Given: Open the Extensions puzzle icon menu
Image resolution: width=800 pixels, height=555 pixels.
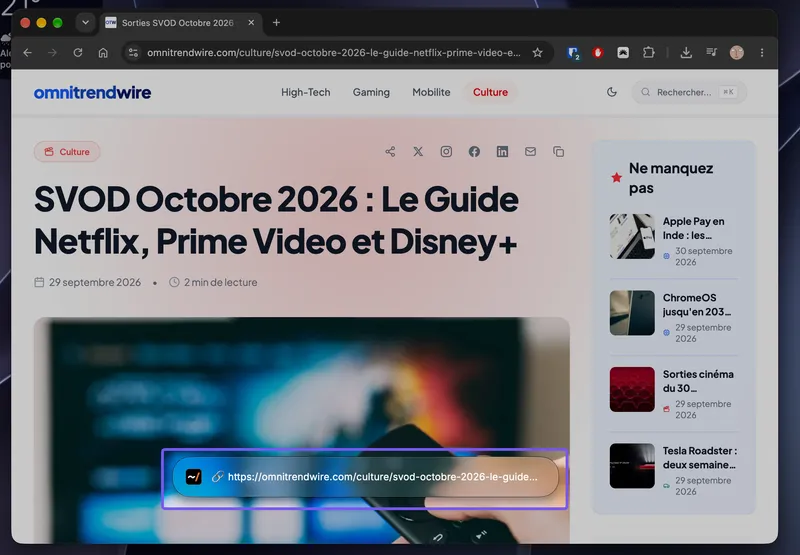Looking at the screenshot, I should coord(648,53).
